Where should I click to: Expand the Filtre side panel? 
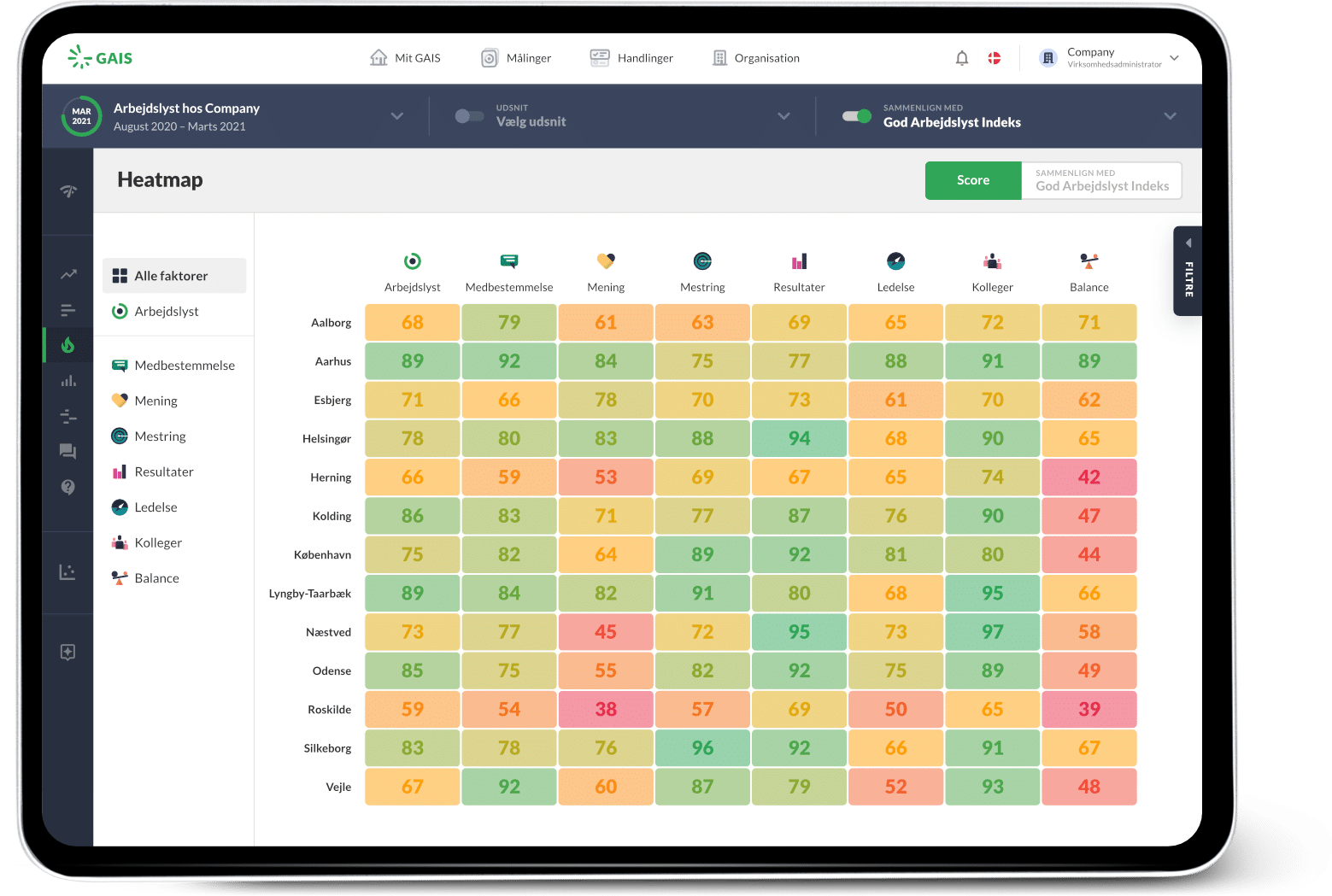point(1188,271)
